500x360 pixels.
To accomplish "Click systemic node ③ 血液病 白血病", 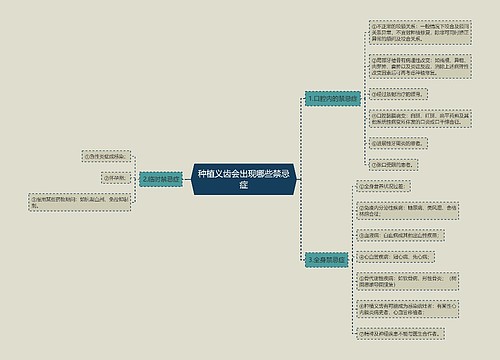I will coord(400,235).
